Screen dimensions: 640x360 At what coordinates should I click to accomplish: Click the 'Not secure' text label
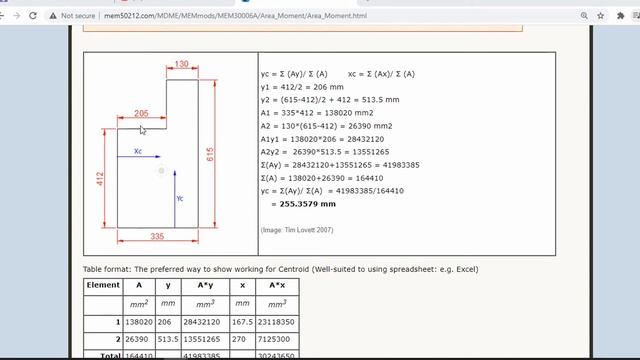click(78, 16)
